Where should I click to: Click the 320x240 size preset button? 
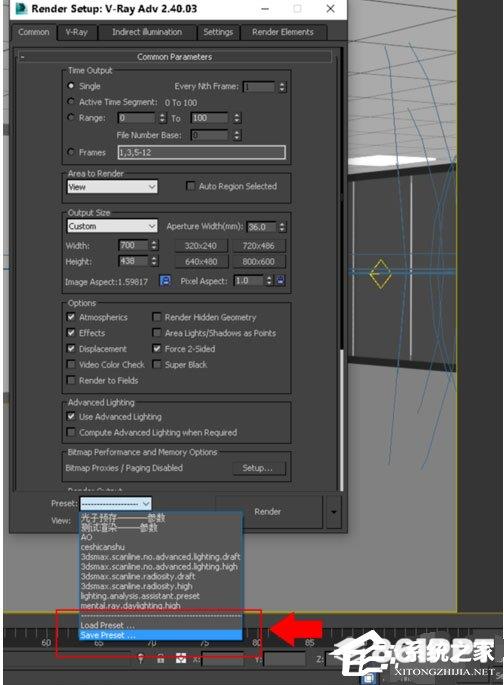pos(200,246)
